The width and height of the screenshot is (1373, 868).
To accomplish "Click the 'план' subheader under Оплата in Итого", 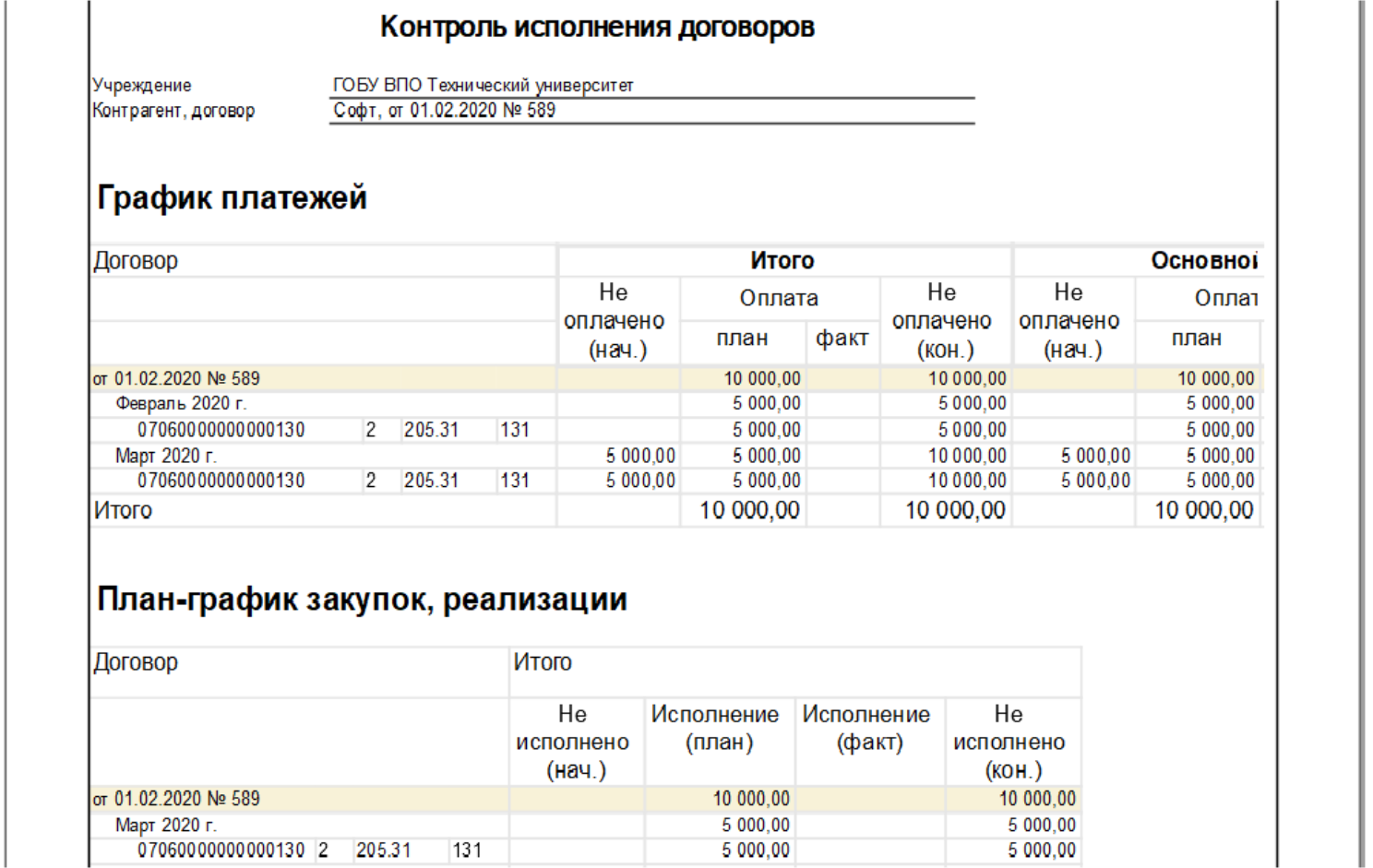I will click(x=743, y=339).
